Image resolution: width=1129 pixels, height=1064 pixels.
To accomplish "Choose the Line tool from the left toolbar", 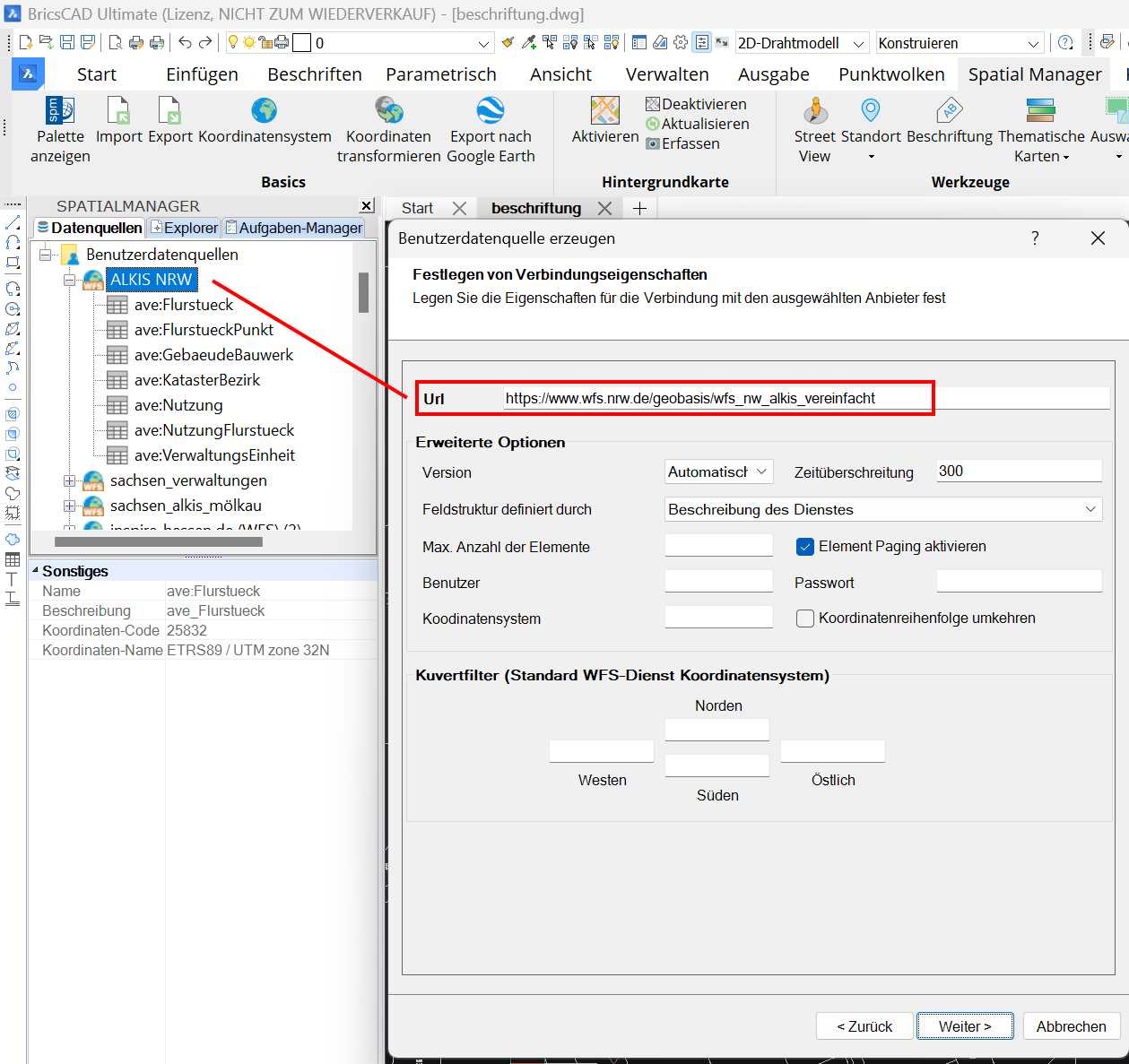I will [x=13, y=221].
